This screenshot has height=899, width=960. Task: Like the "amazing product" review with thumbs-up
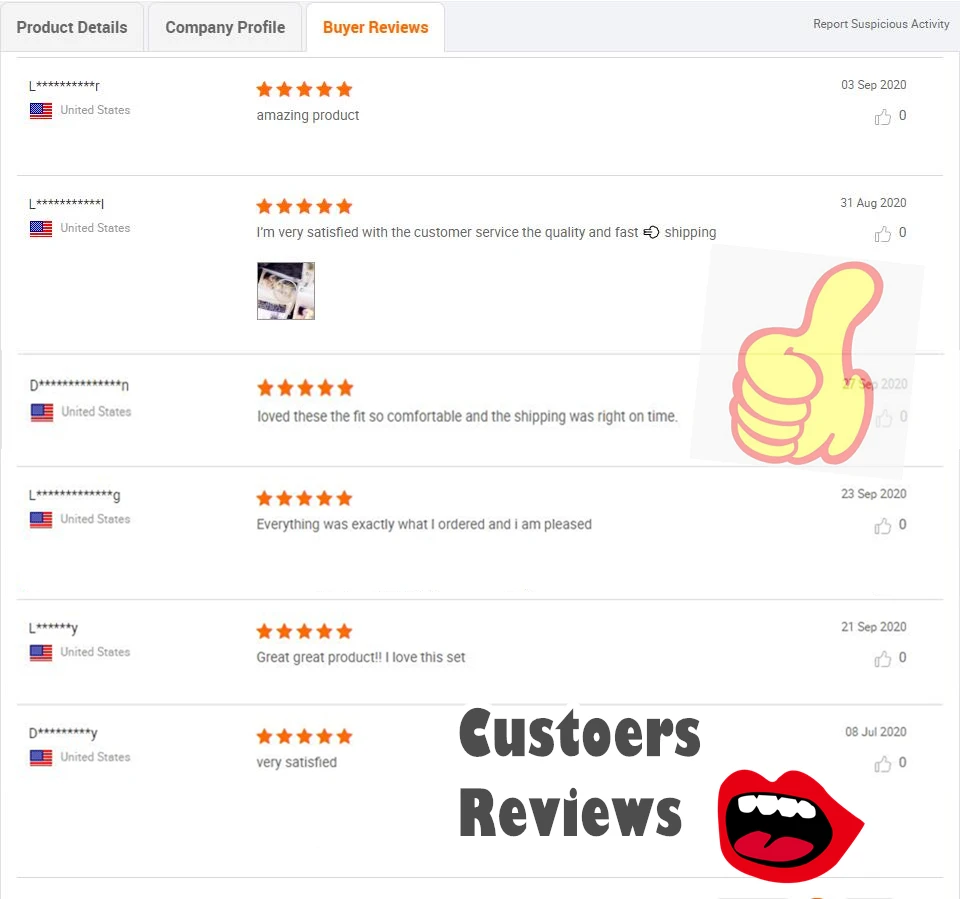click(x=882, y=116)
